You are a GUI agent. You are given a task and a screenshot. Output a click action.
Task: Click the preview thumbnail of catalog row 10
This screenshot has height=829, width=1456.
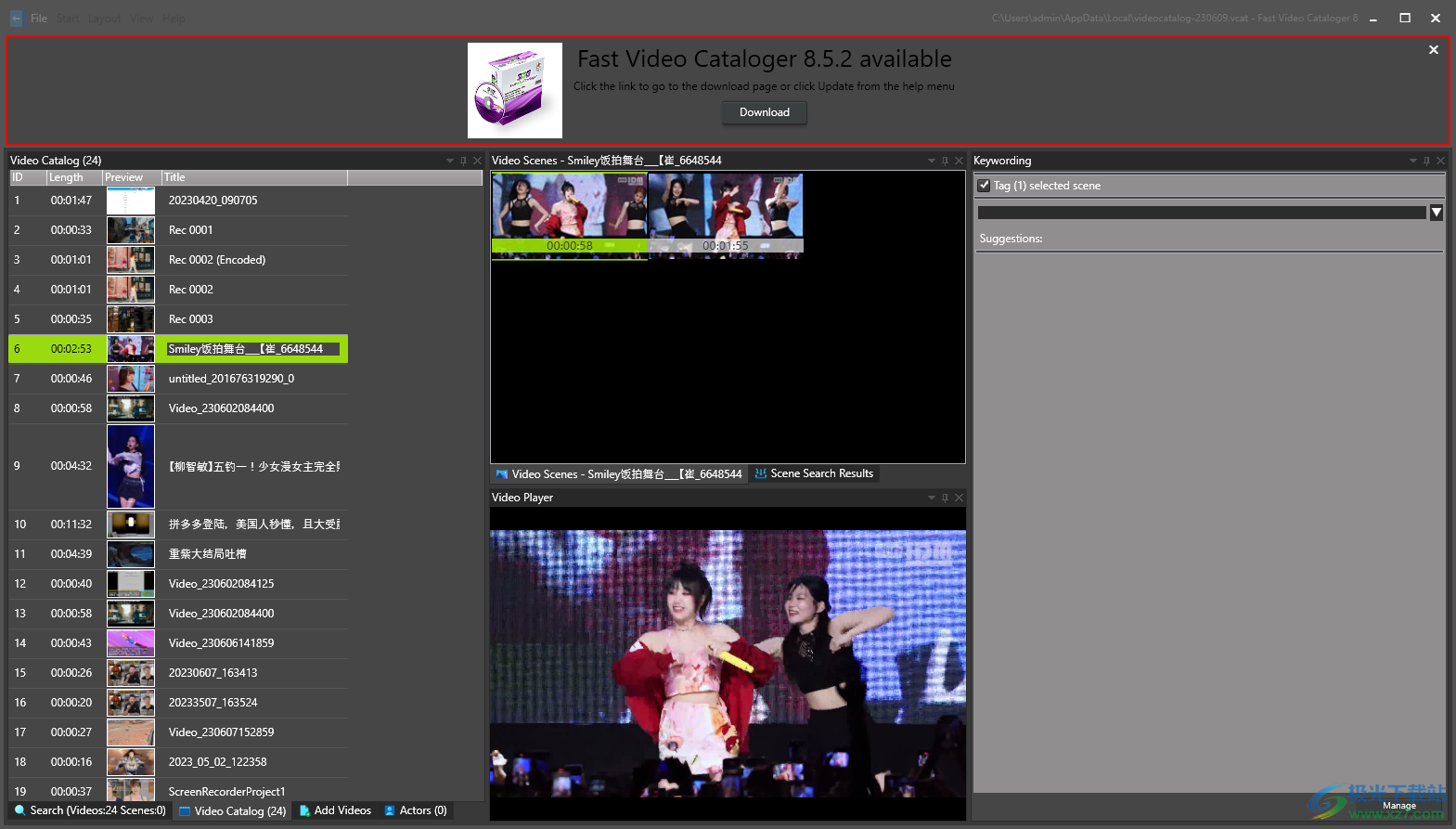tap(131, 525)
